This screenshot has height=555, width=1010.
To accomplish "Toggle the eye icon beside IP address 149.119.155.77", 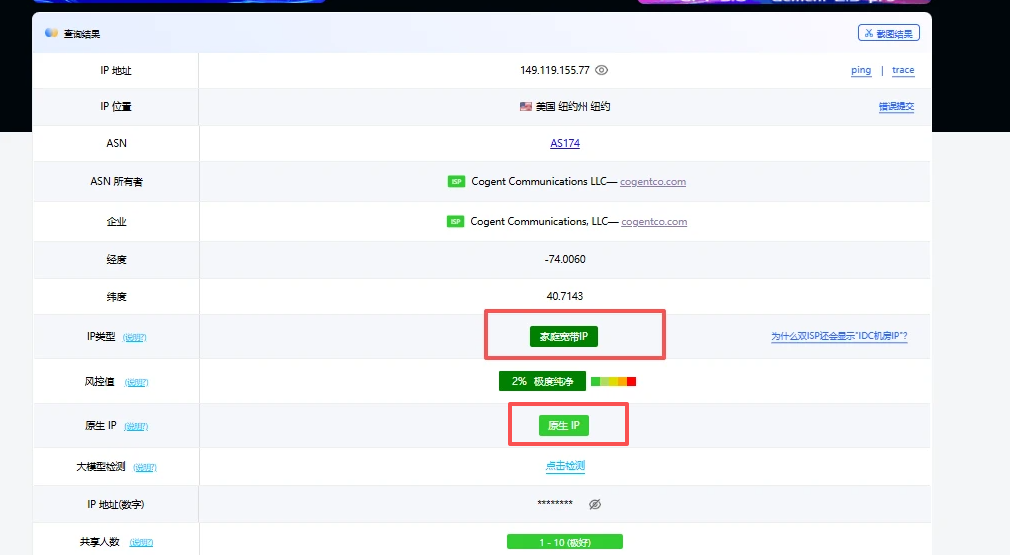I will click(602, 70).
